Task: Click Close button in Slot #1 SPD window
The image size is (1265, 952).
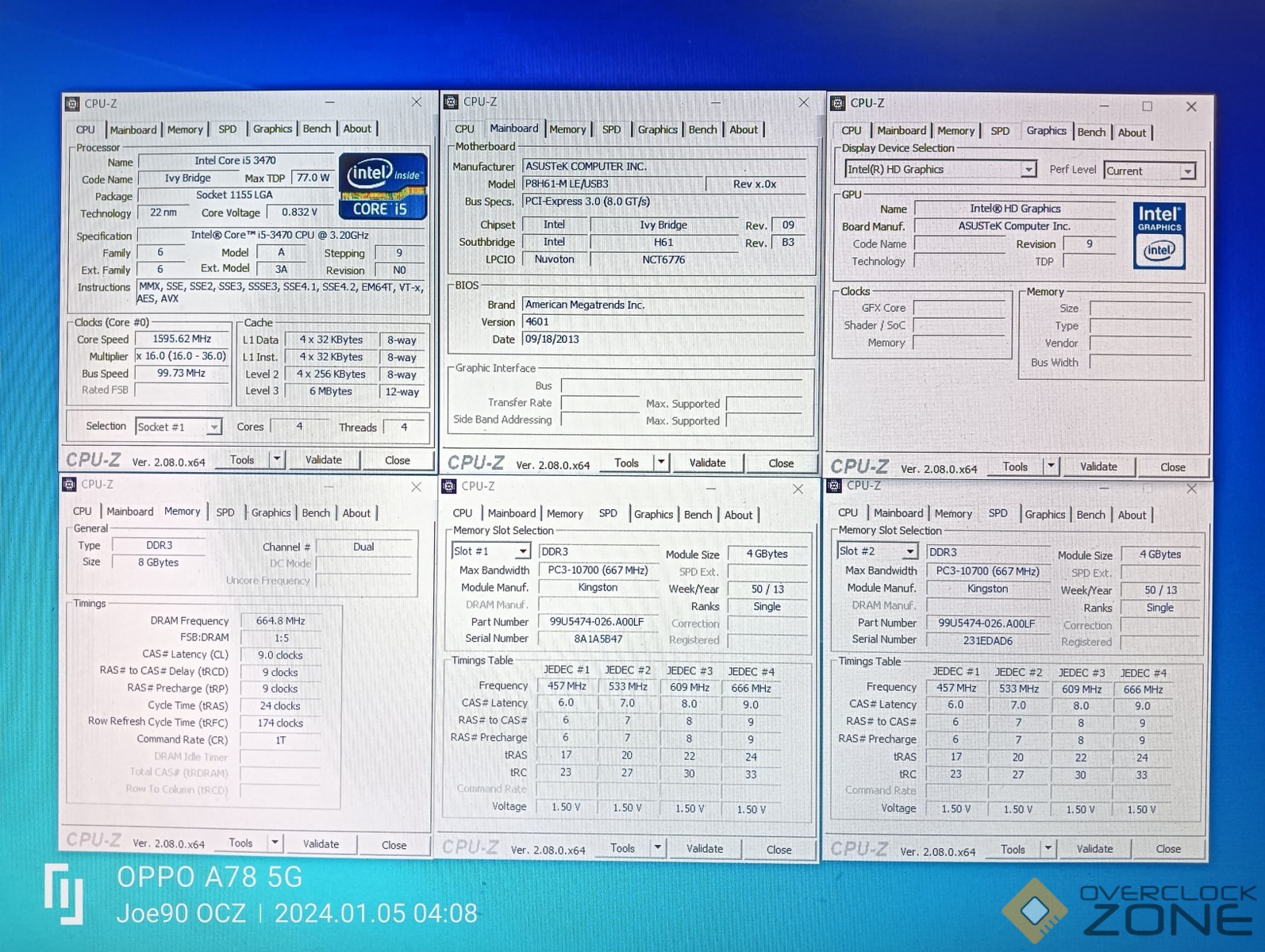Action: 779,850
